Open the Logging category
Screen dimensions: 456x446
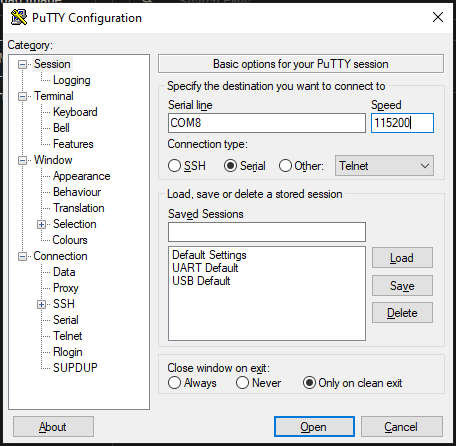pyautogui.click(x=72, y=80)
